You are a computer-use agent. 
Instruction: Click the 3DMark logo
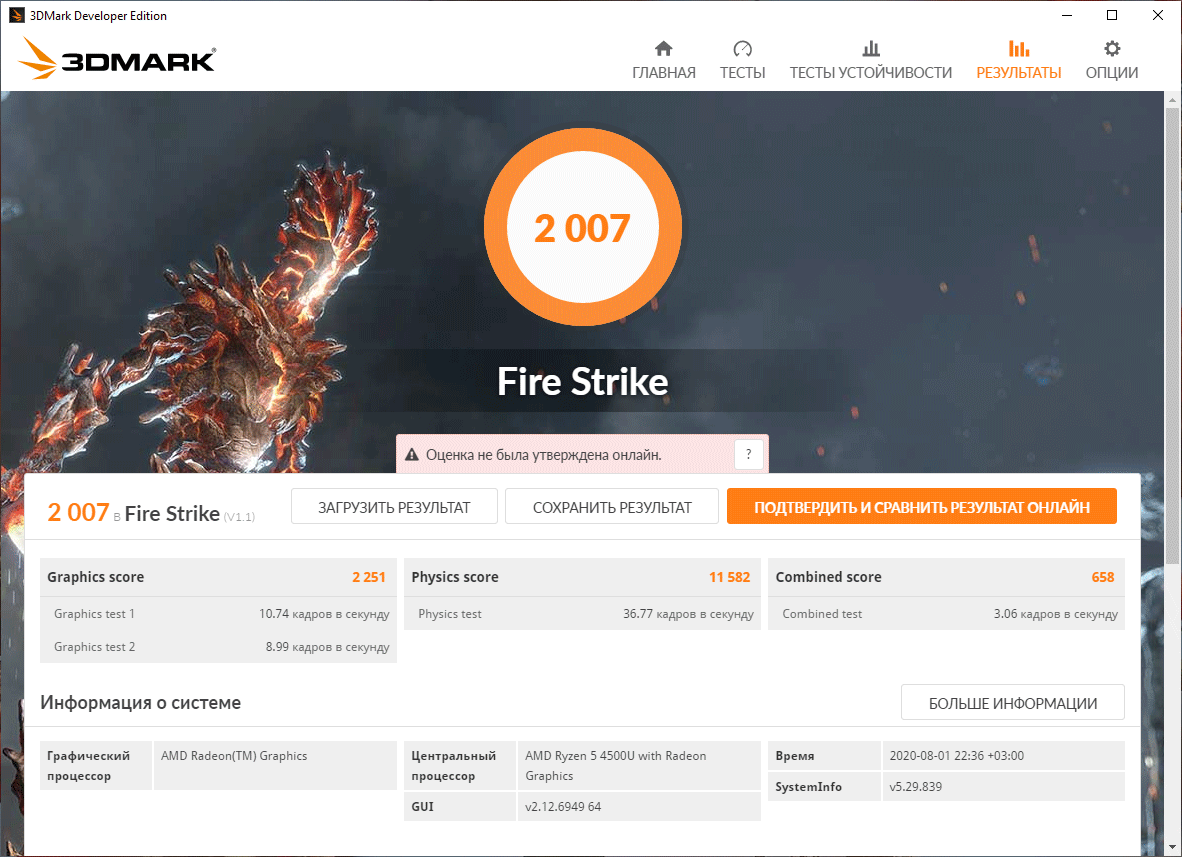click(x=118, y=59)
